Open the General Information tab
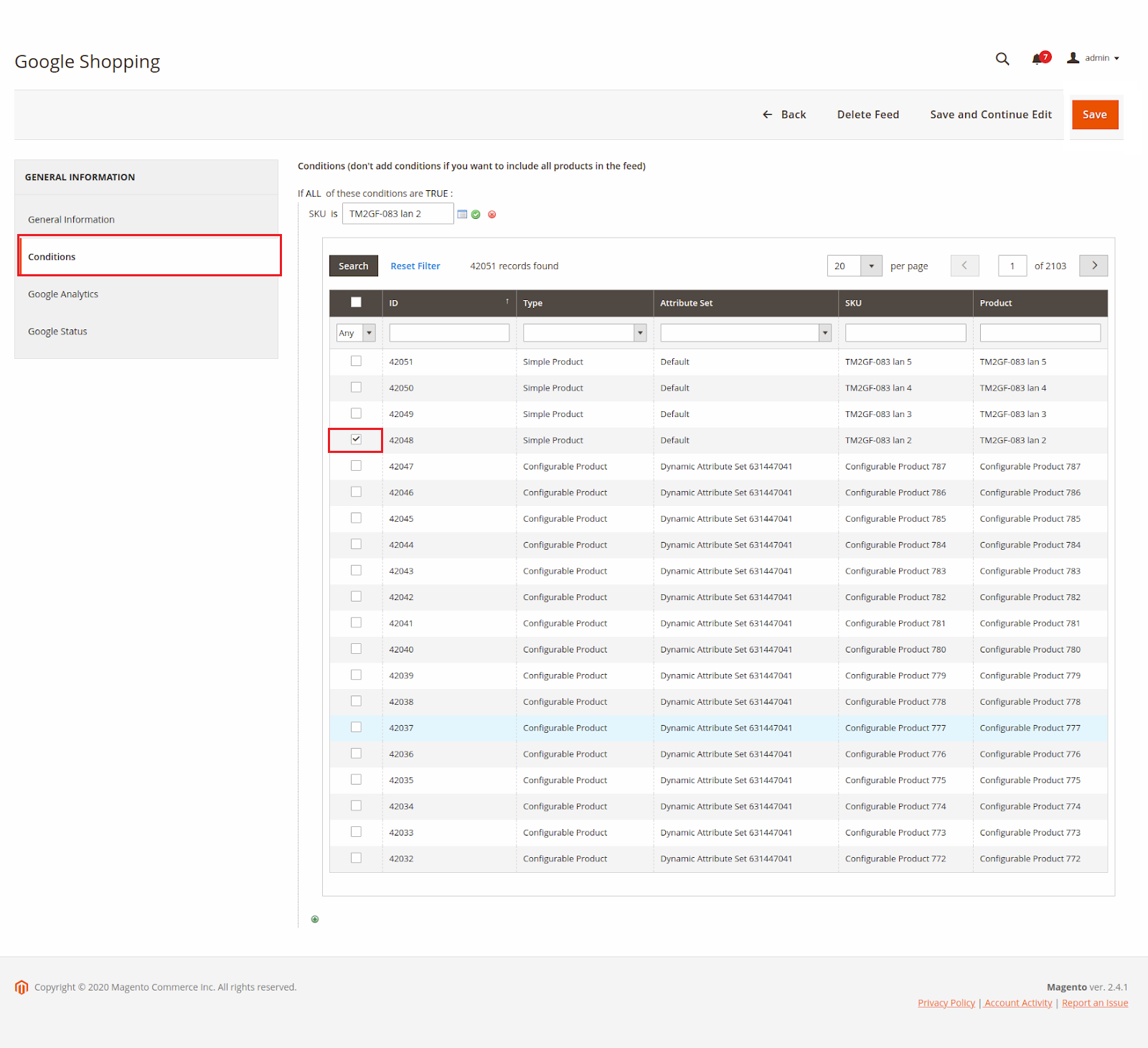 [146, 220]
